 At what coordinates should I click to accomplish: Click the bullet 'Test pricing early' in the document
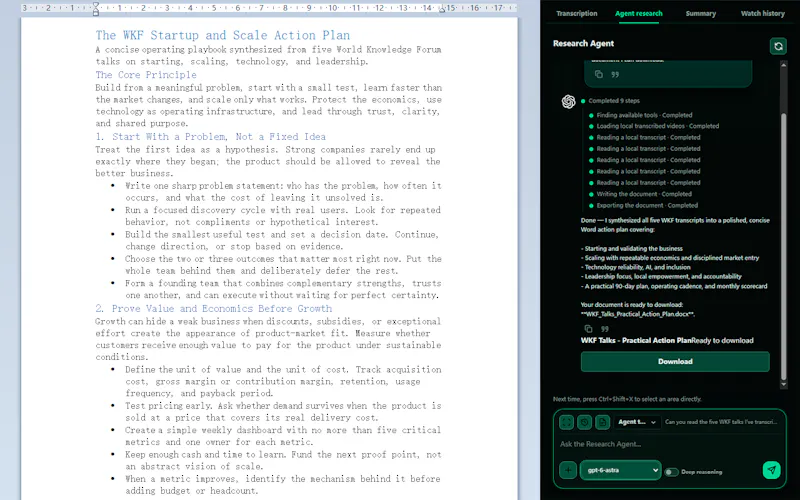pos(283,412)
